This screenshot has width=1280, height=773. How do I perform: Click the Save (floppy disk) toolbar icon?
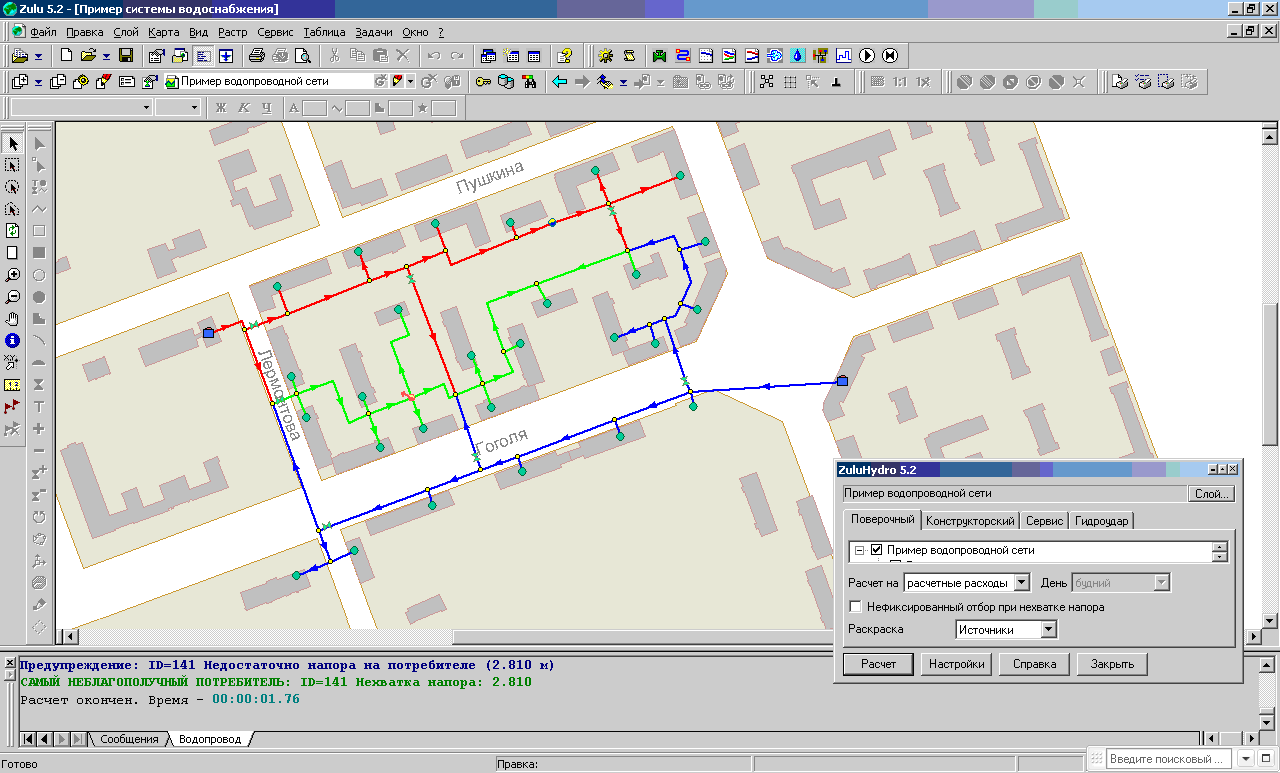[126, 55]
